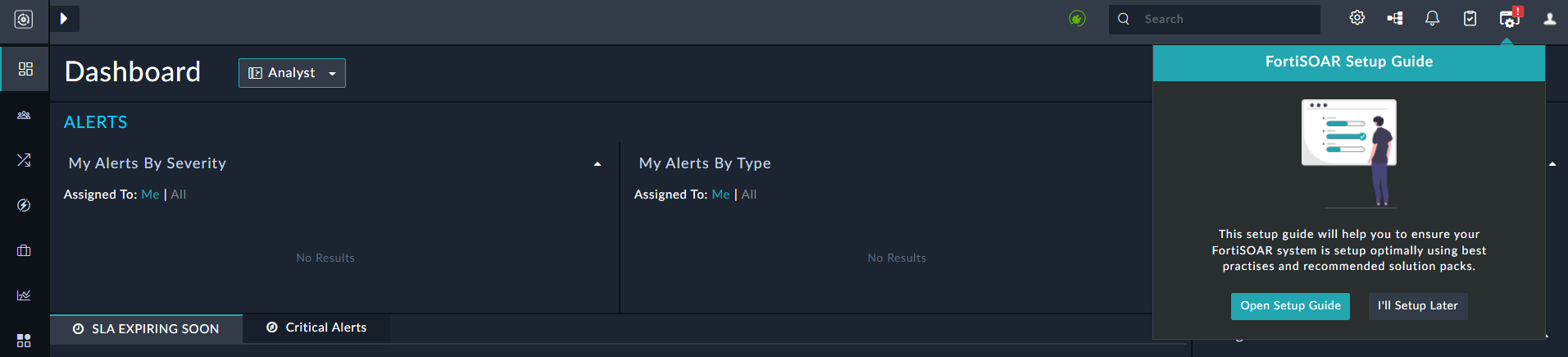Filter My Alerts By Type to All
1568x357 pixels.
(749, 195)
